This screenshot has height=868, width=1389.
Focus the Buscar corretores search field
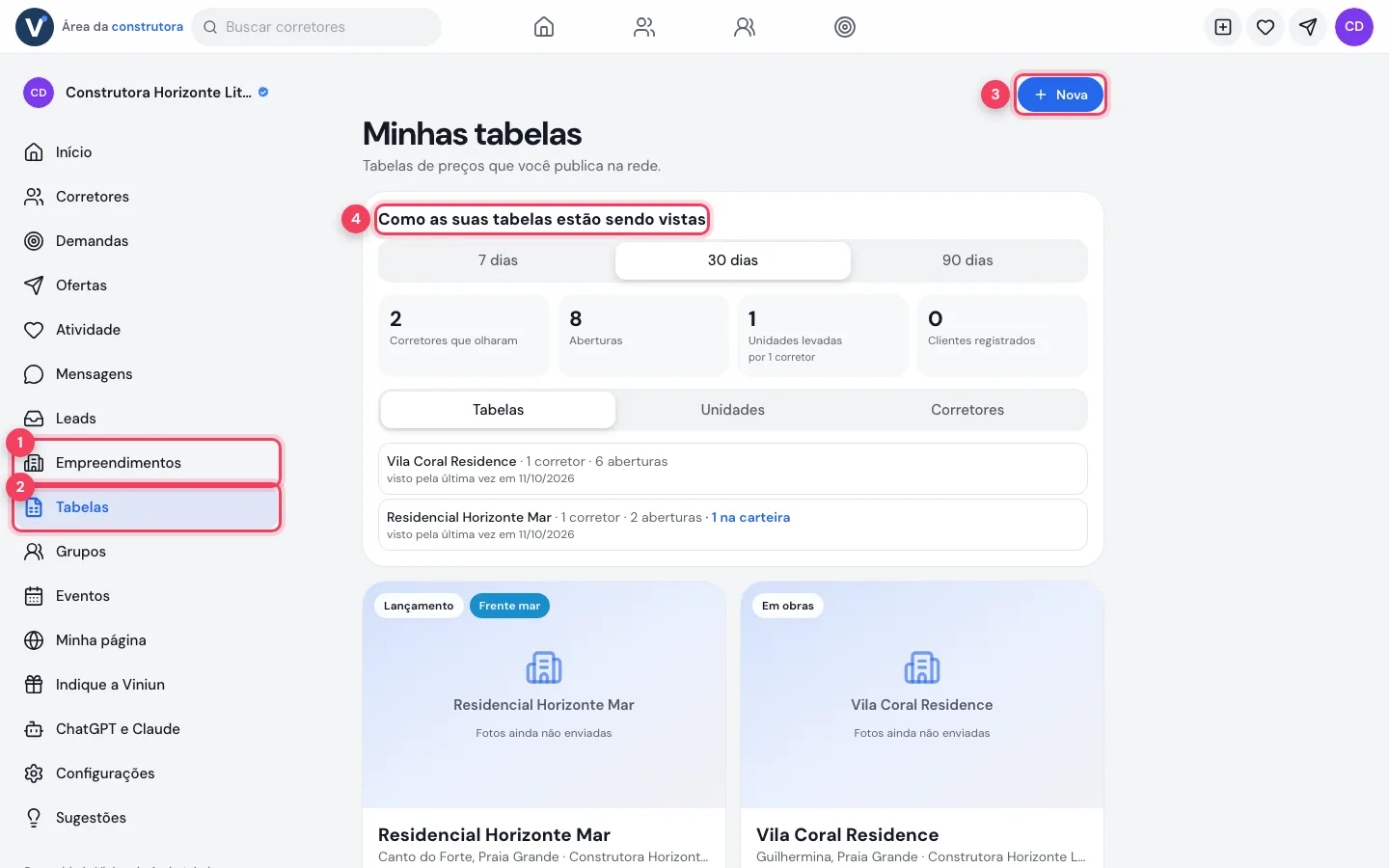point(316,27)
